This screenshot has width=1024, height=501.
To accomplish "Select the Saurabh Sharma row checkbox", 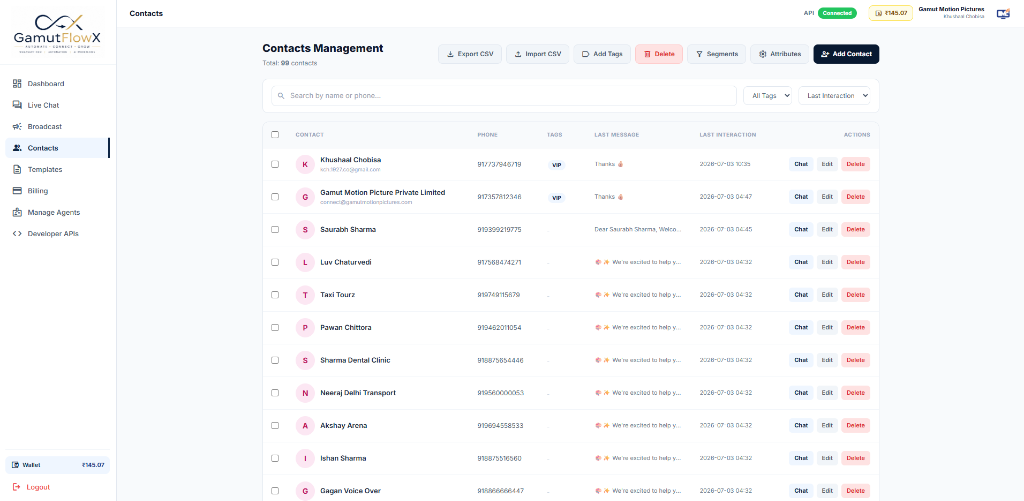I will 275,230.
